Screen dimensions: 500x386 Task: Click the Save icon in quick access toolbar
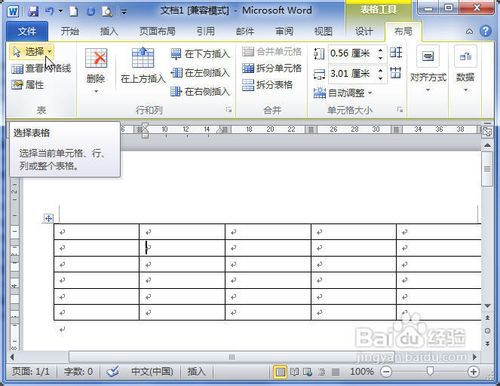click(x=33, y=12)
